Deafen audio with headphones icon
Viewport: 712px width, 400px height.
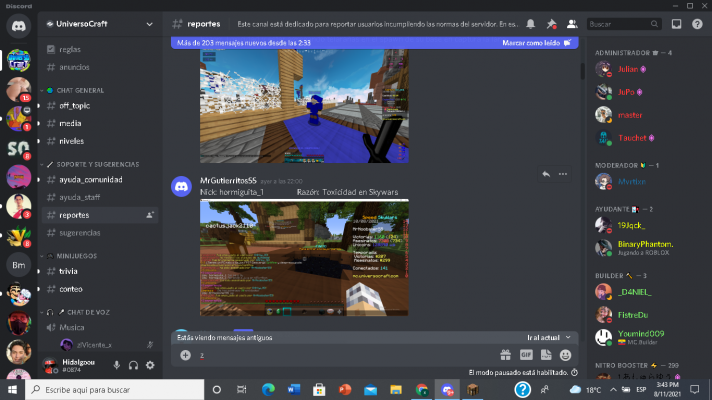point(134,365)
